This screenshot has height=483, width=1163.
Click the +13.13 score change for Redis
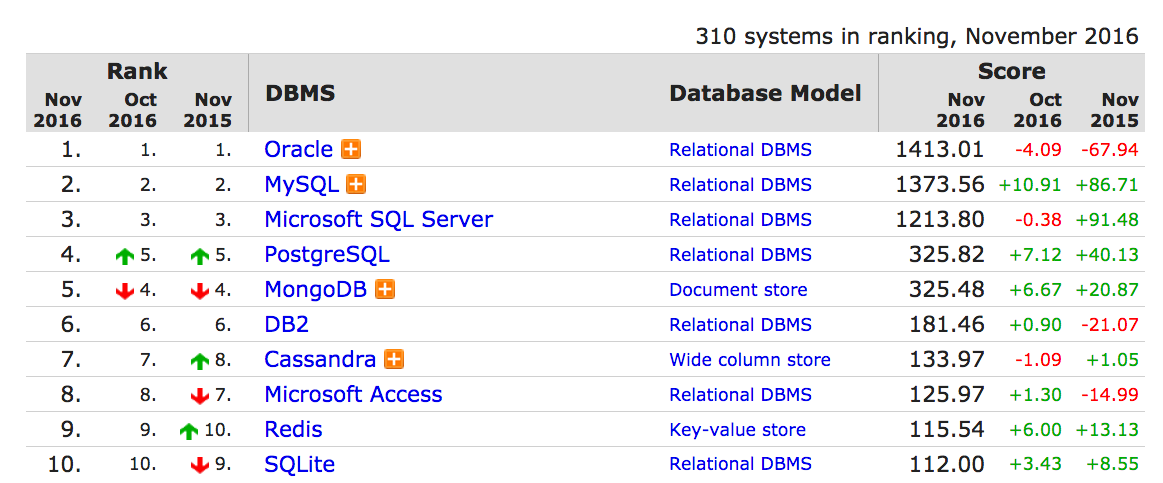pyautogui.click(x=1106, y=430)
